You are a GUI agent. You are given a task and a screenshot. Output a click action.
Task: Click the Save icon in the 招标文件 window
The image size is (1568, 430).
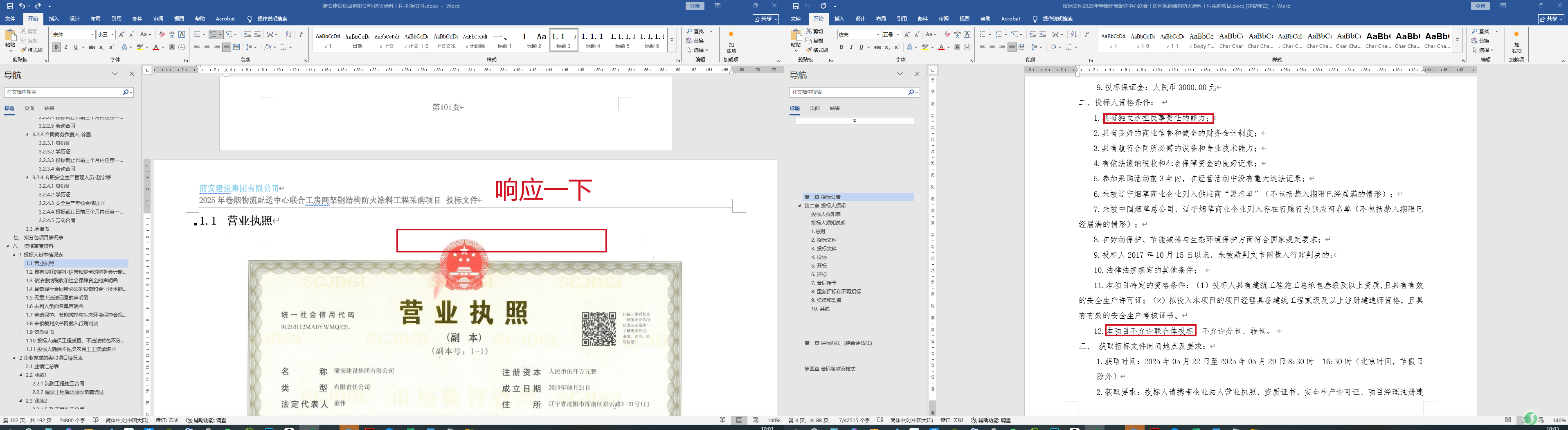click(x=795, y=6)
